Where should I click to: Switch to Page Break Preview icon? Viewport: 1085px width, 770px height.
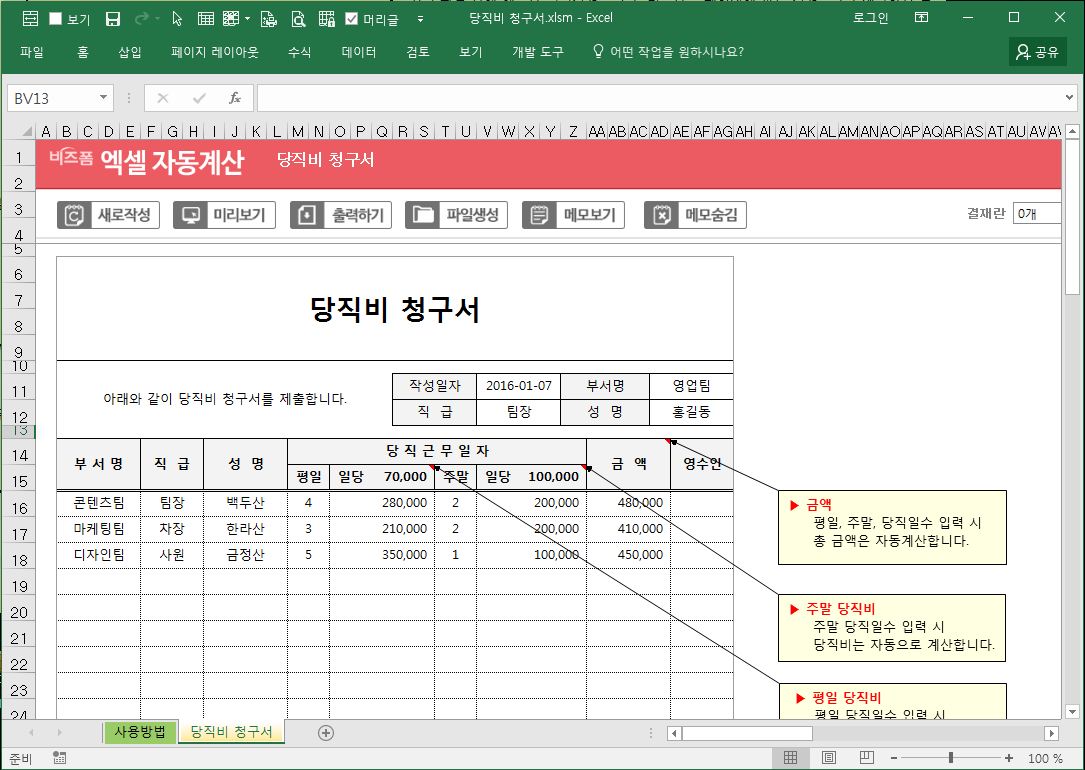pos(867,758)
